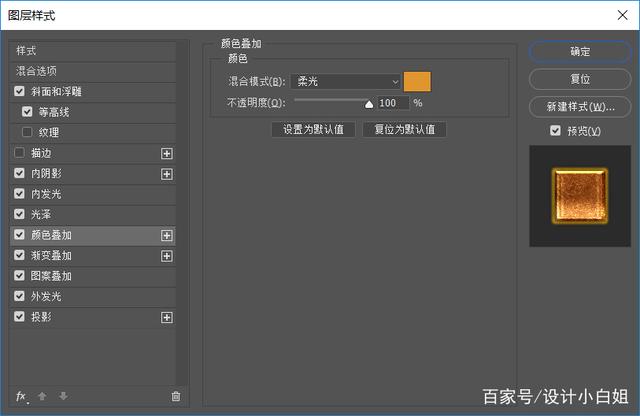Open the fx effects menu icon
Viewport: 640px width, 416px height.
22,396
